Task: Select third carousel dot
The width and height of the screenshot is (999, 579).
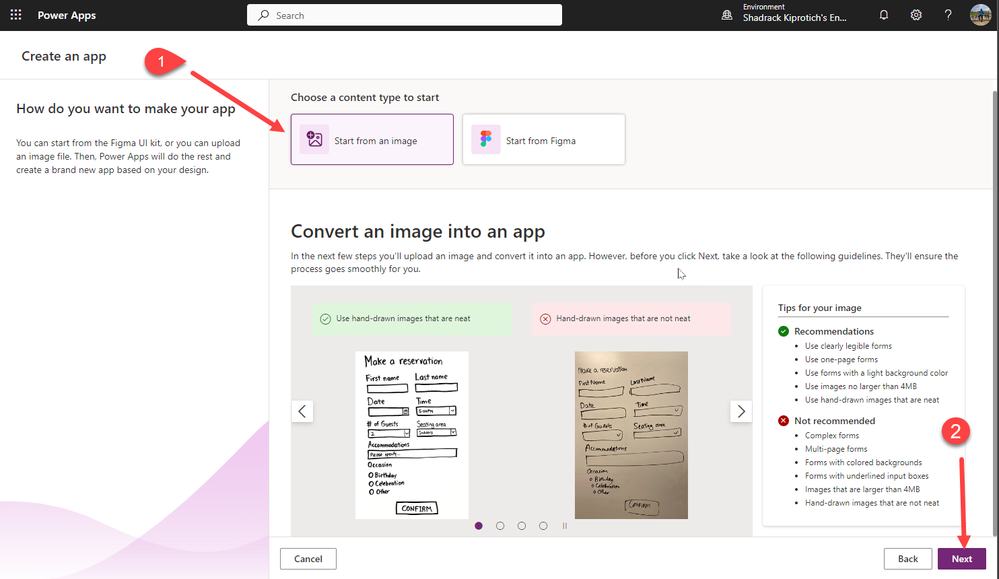Action: [x=522, y=525]
